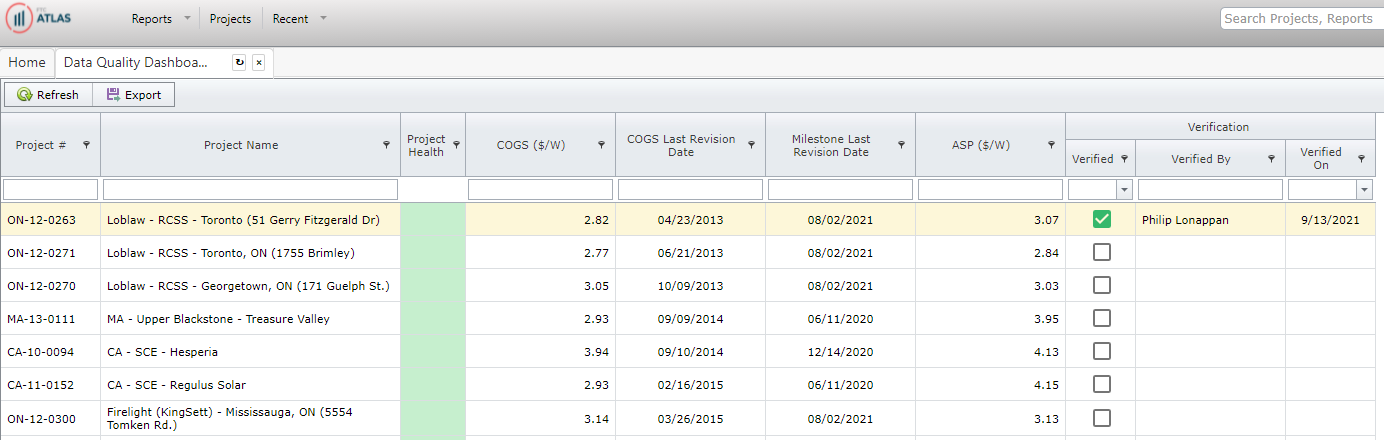1384x440 pixels.
Task: Click the filter icon on Verified column
Action: click(x=1124, y=158)
